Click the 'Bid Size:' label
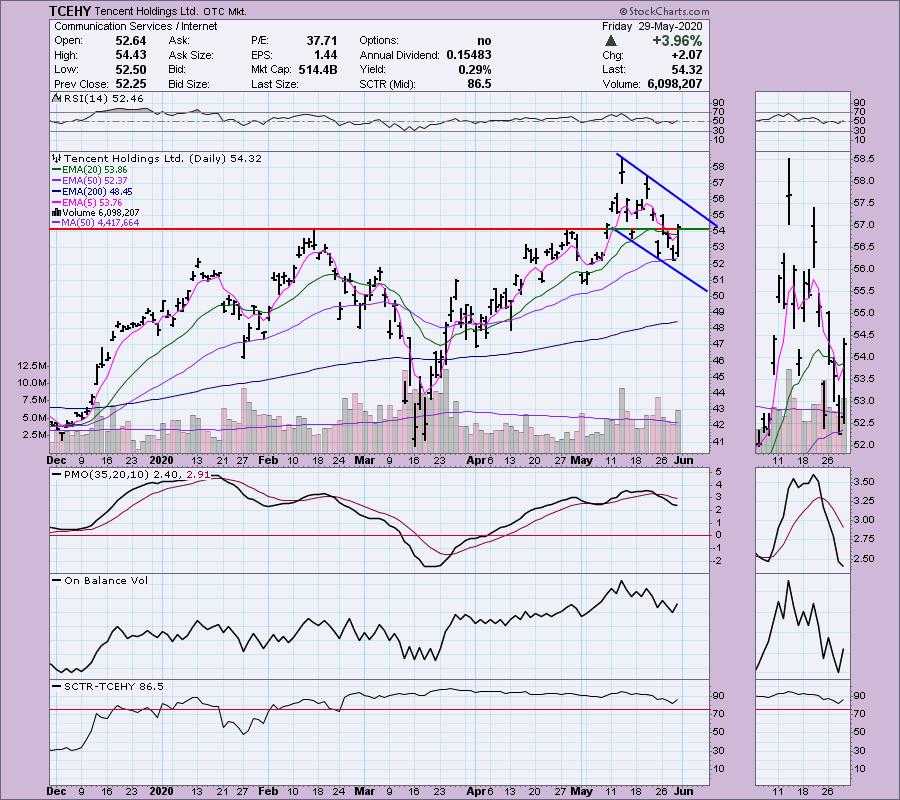This screenshot has height=800, width=900. [191, 84]
